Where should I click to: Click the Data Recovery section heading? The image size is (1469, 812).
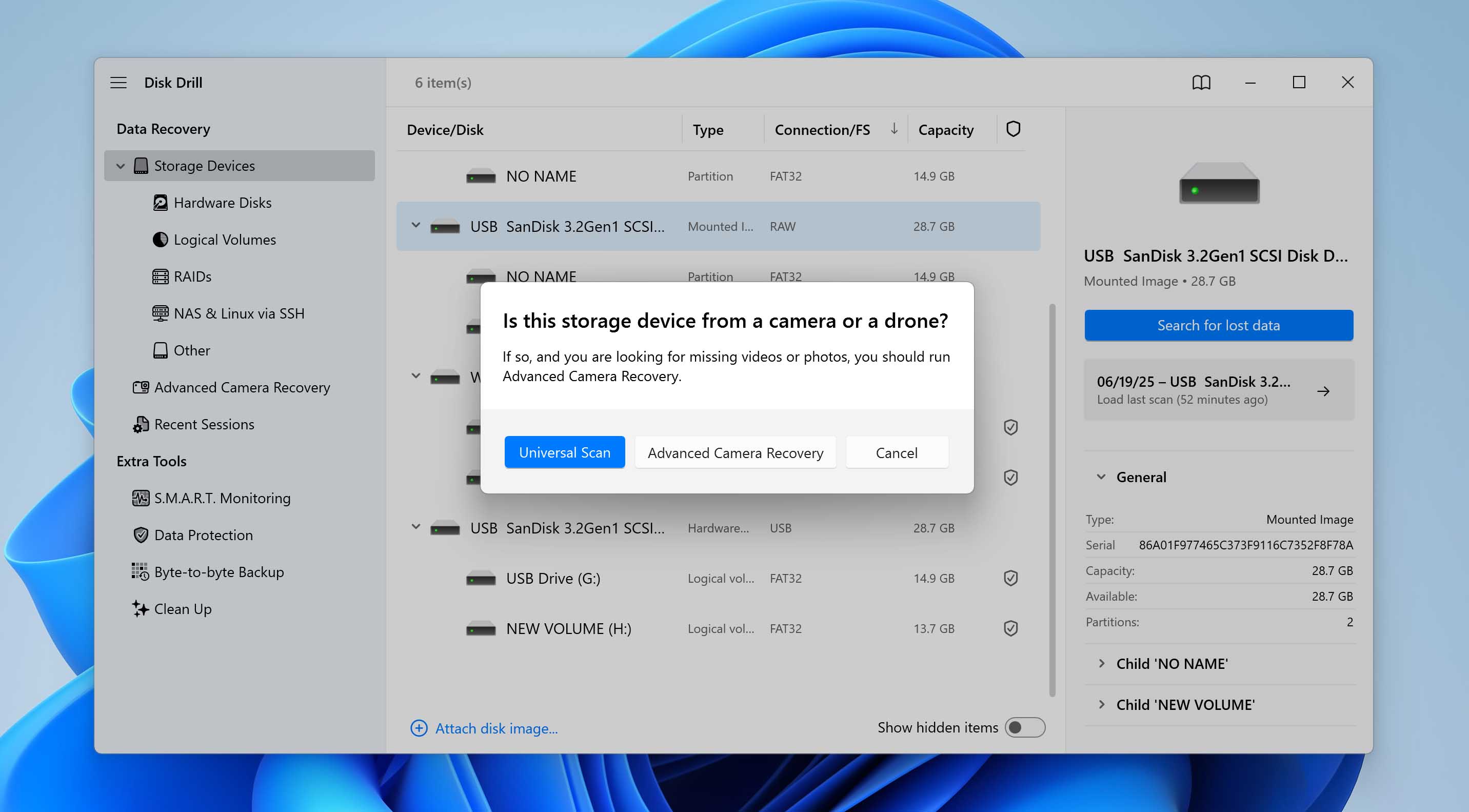click(163, 129)
